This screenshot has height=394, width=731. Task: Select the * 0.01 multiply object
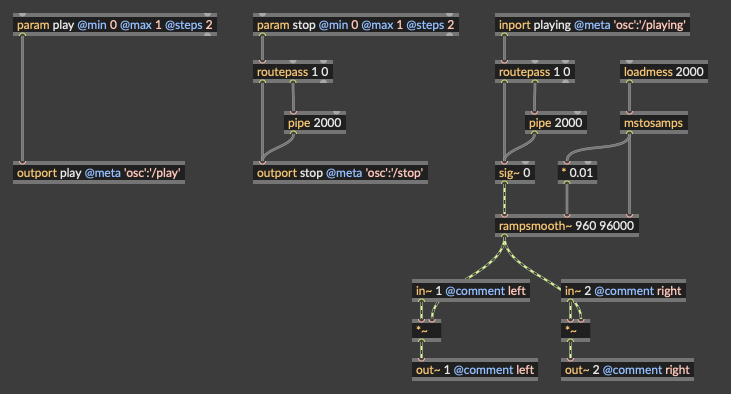(577, 173)
